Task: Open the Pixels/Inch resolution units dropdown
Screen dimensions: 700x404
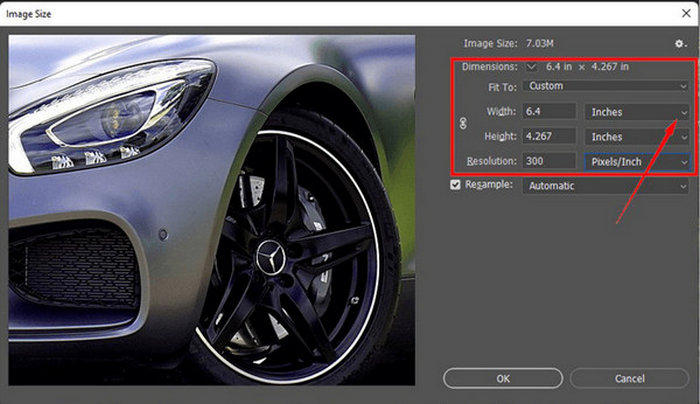Action: 638,161
